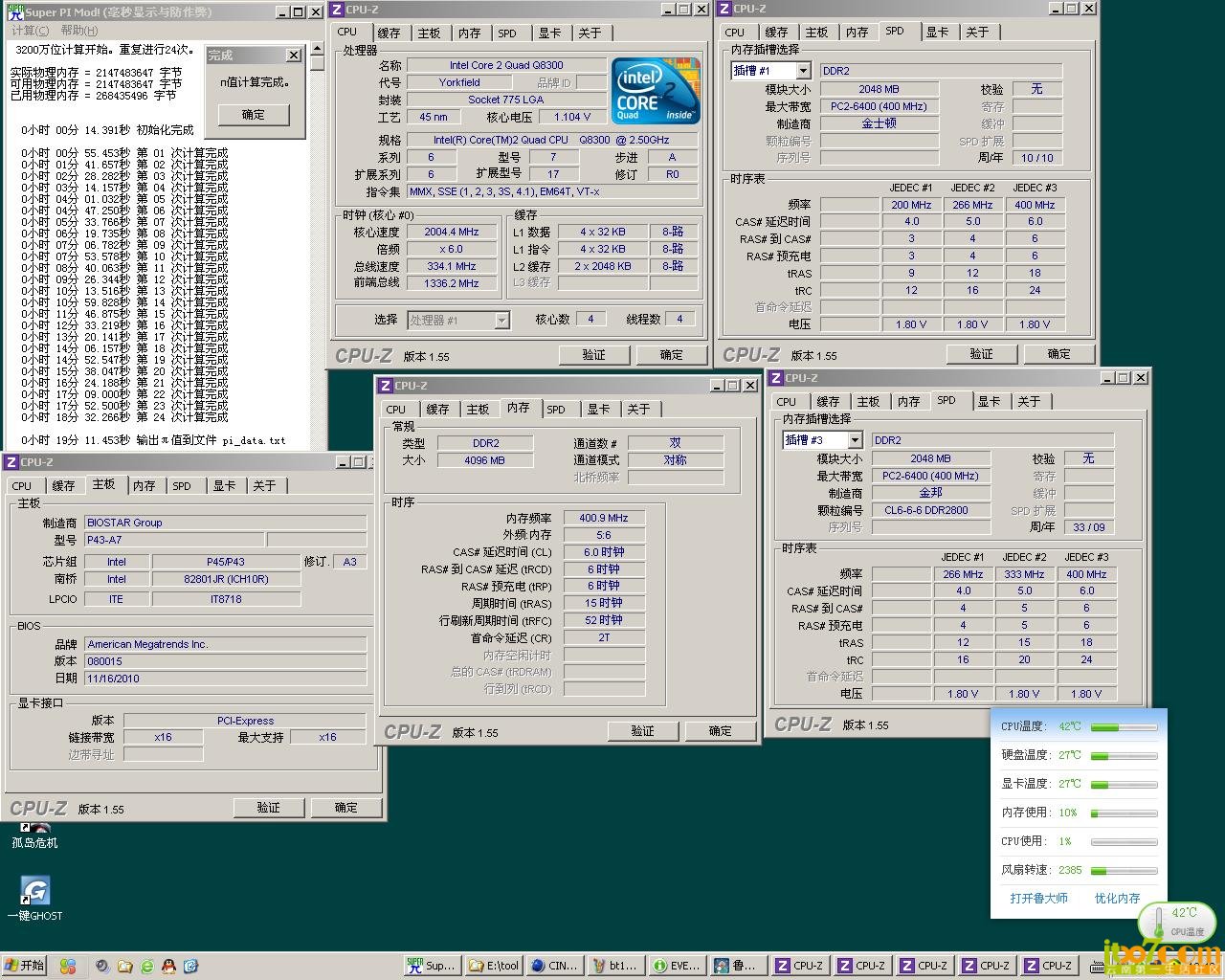The image size is (1225, 980).
Task: Click the Yorkfield codename value
Action: tap(459, 82)
